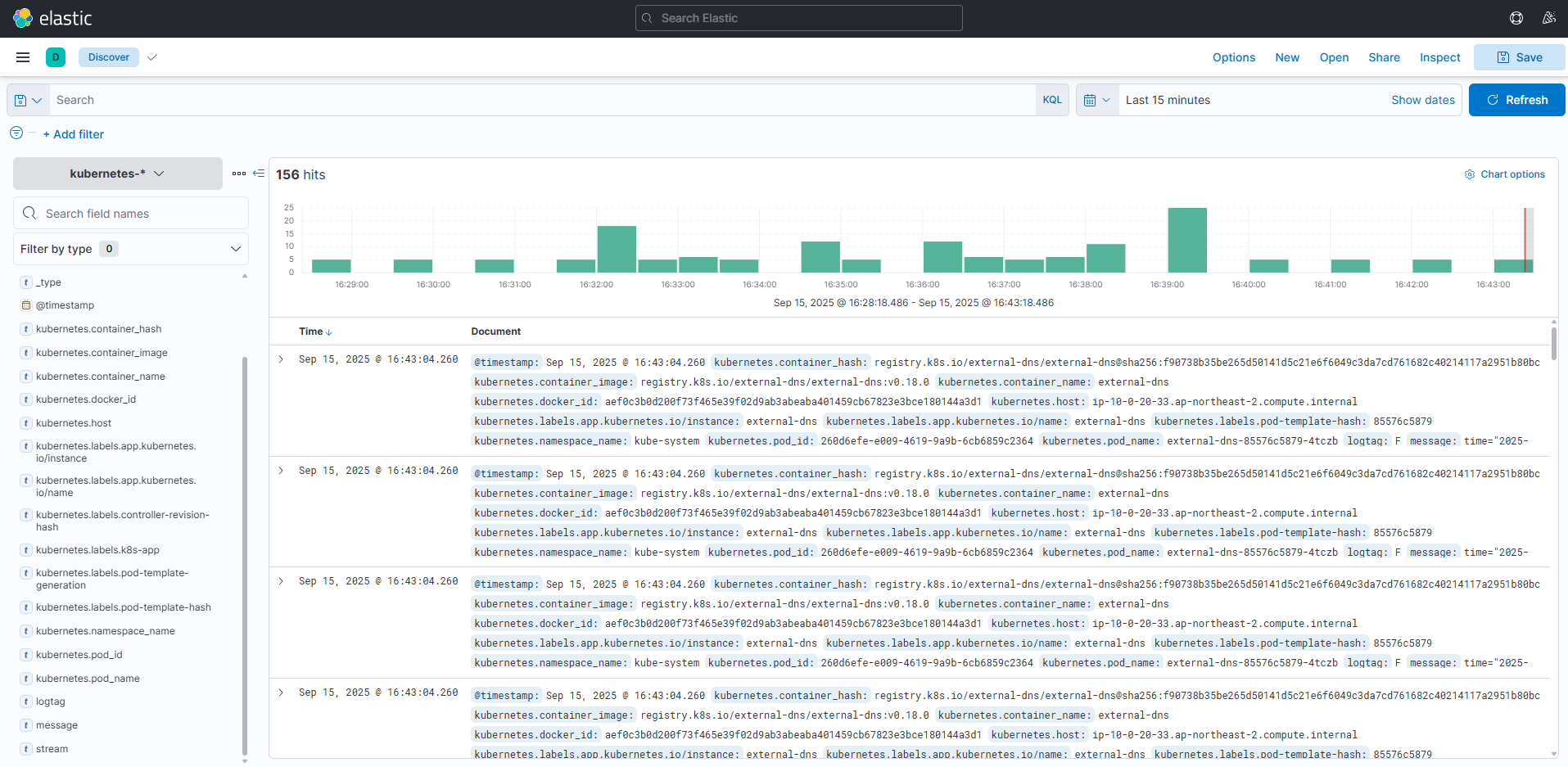Screen dimensions: 1568x767
Task: Click the gear Chart options
Action: (x=1504, y=174)
